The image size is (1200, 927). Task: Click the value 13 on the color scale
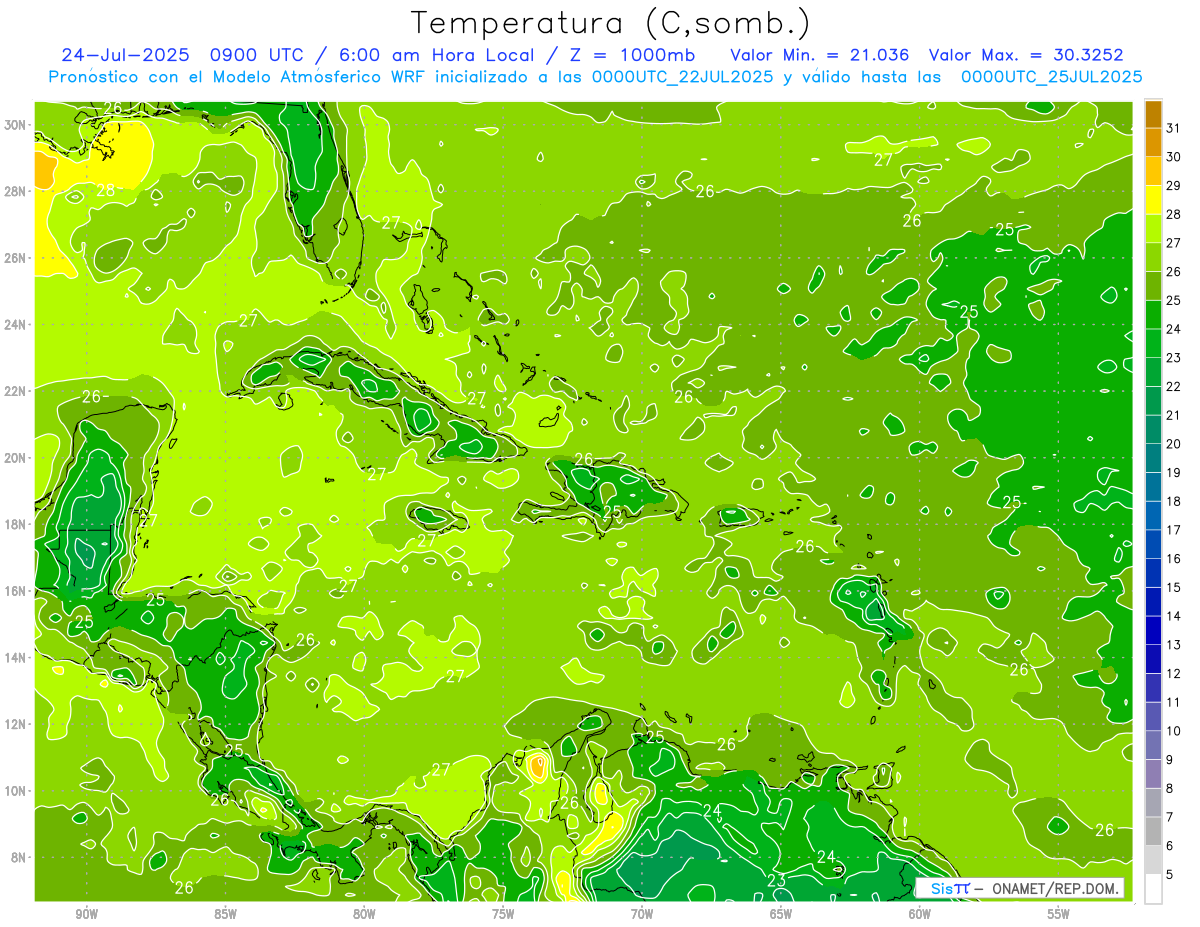pos(1174,645)
